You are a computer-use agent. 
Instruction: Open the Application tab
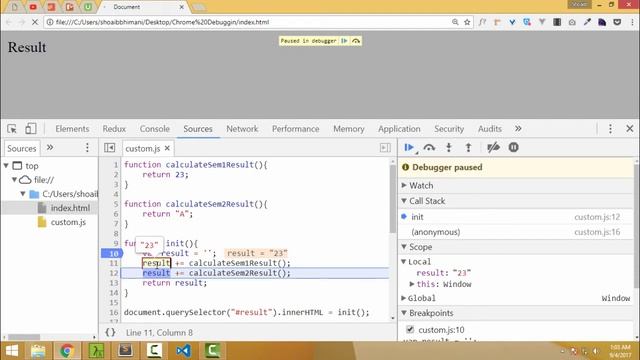tap(399, 129)
